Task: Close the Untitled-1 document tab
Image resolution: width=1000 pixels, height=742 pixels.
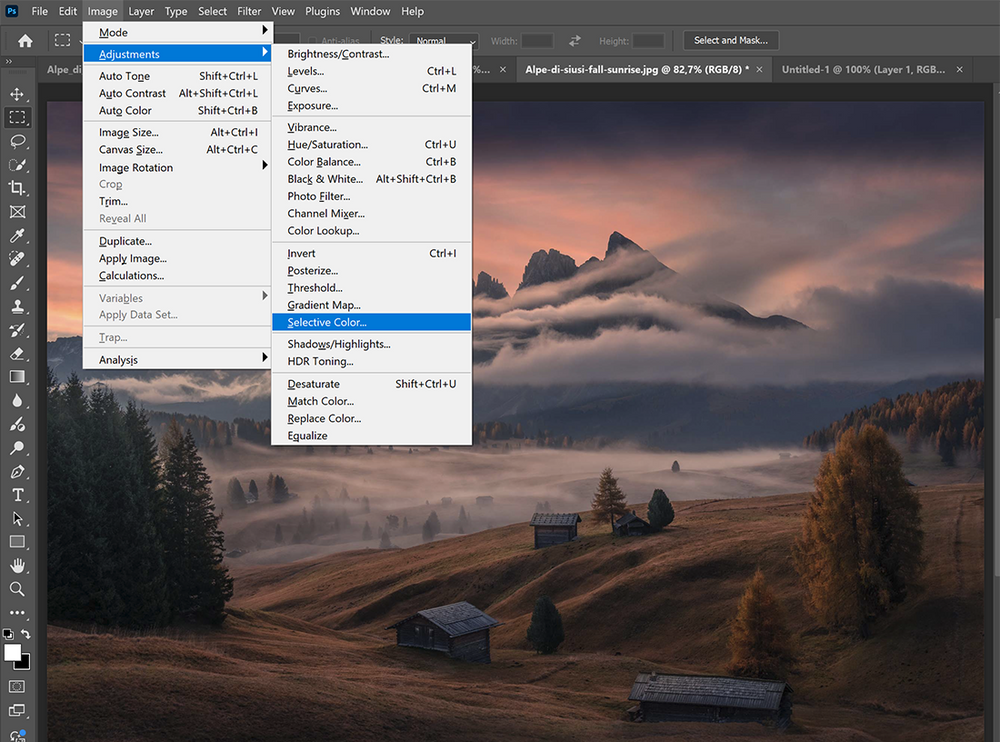Action: 960,70
